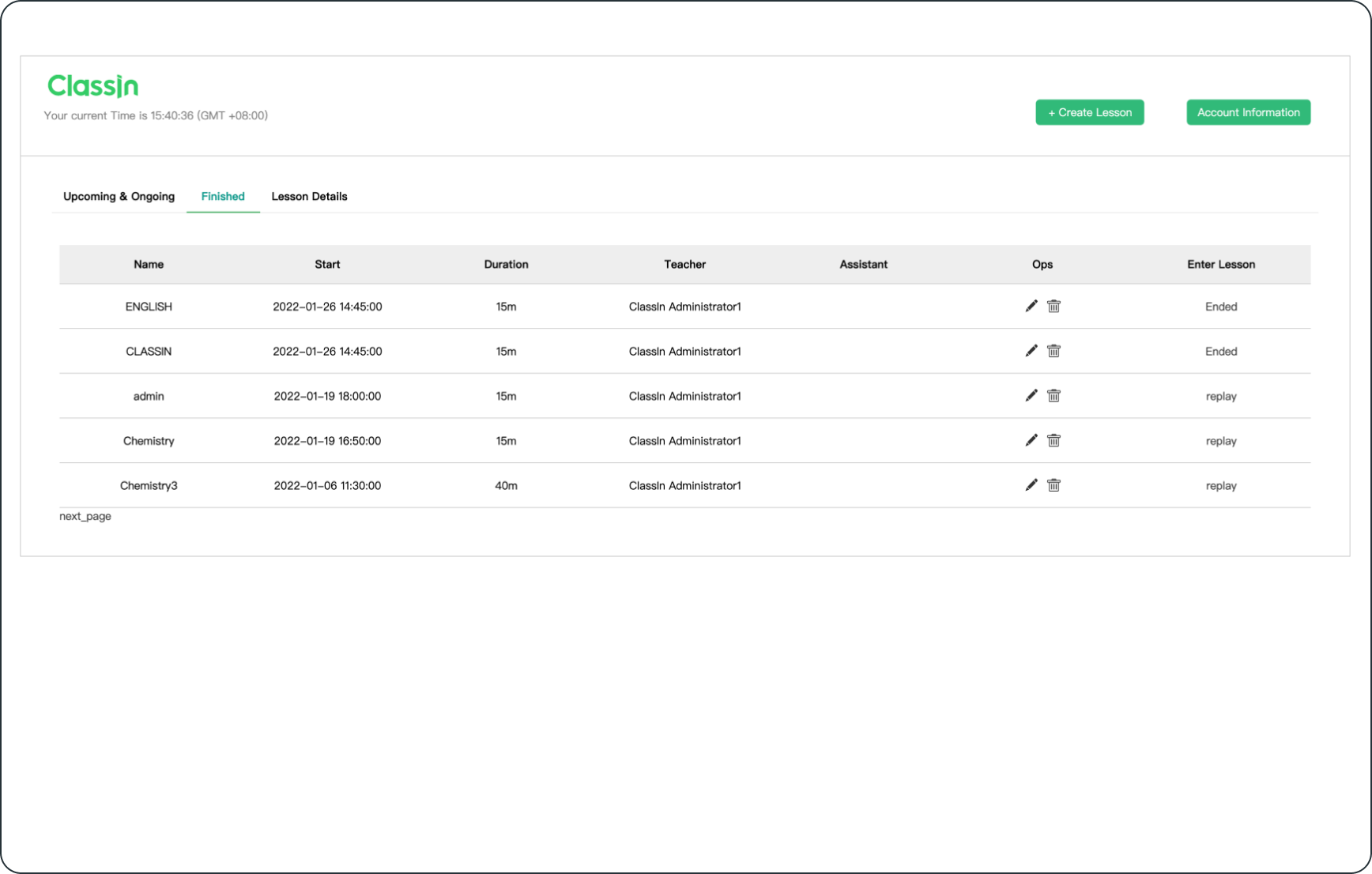Screen dimensions: 1372x874
Task: Replay the Chemistry3 lesson
Action: tap(1220, 486)
